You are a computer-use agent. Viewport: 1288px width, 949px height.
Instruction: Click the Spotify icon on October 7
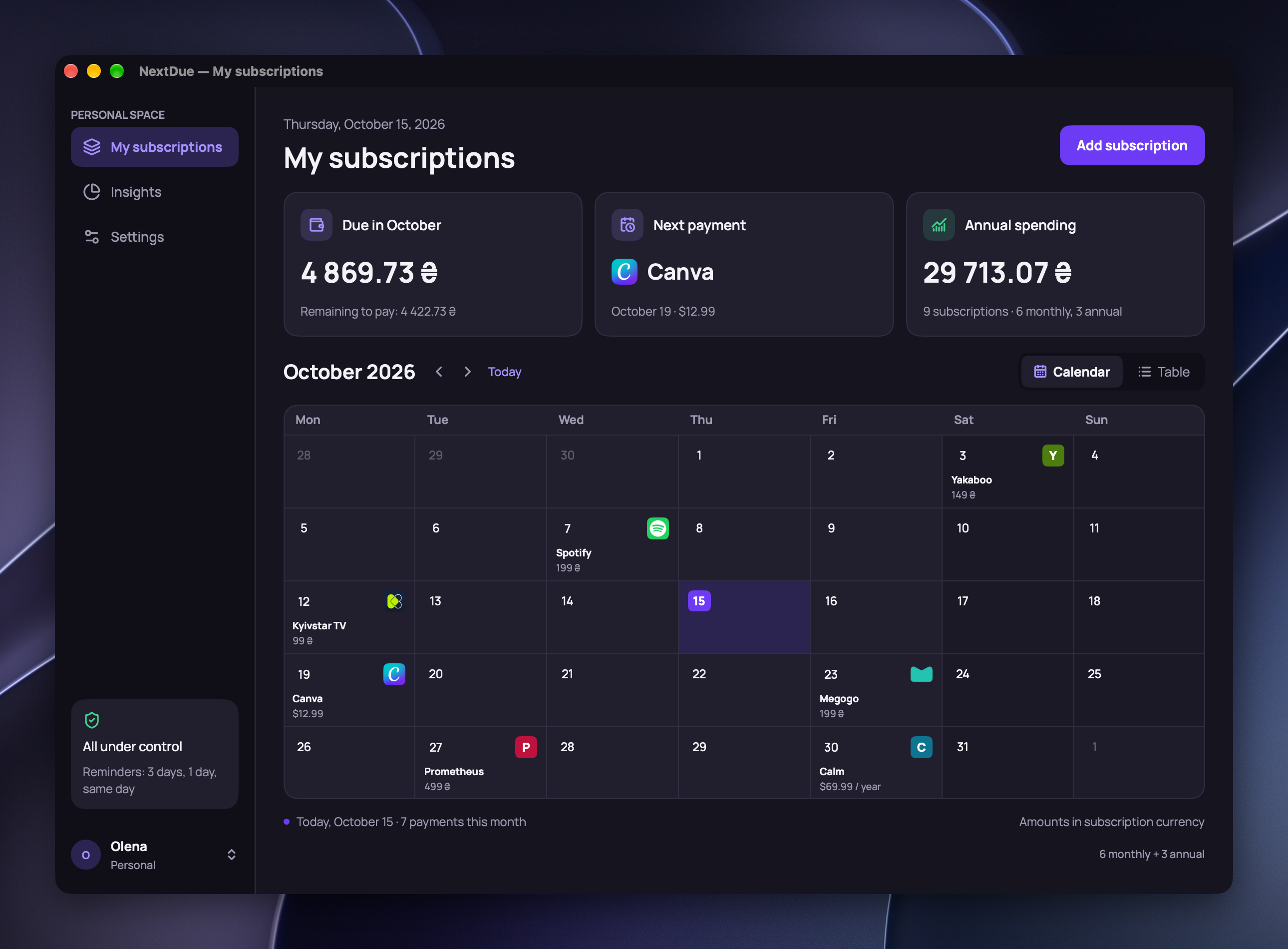(657, 528)
